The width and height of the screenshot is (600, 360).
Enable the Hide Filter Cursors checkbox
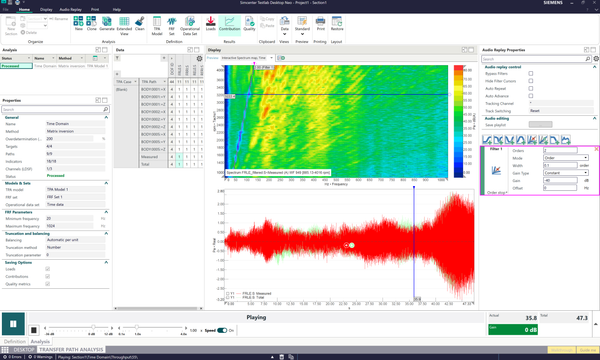click(531, 81)
